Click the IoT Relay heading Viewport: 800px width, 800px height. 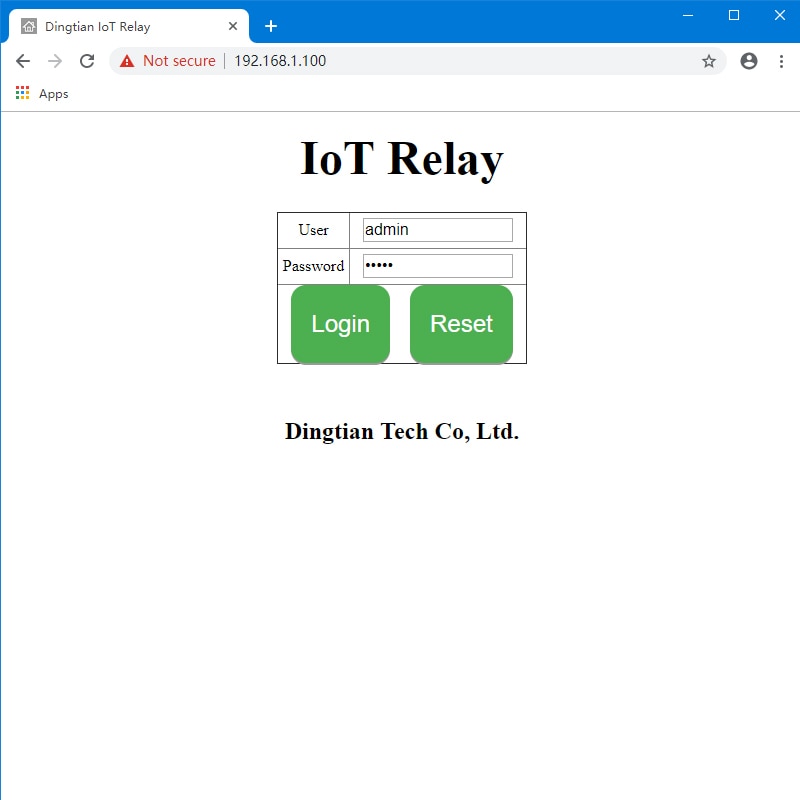402,159
